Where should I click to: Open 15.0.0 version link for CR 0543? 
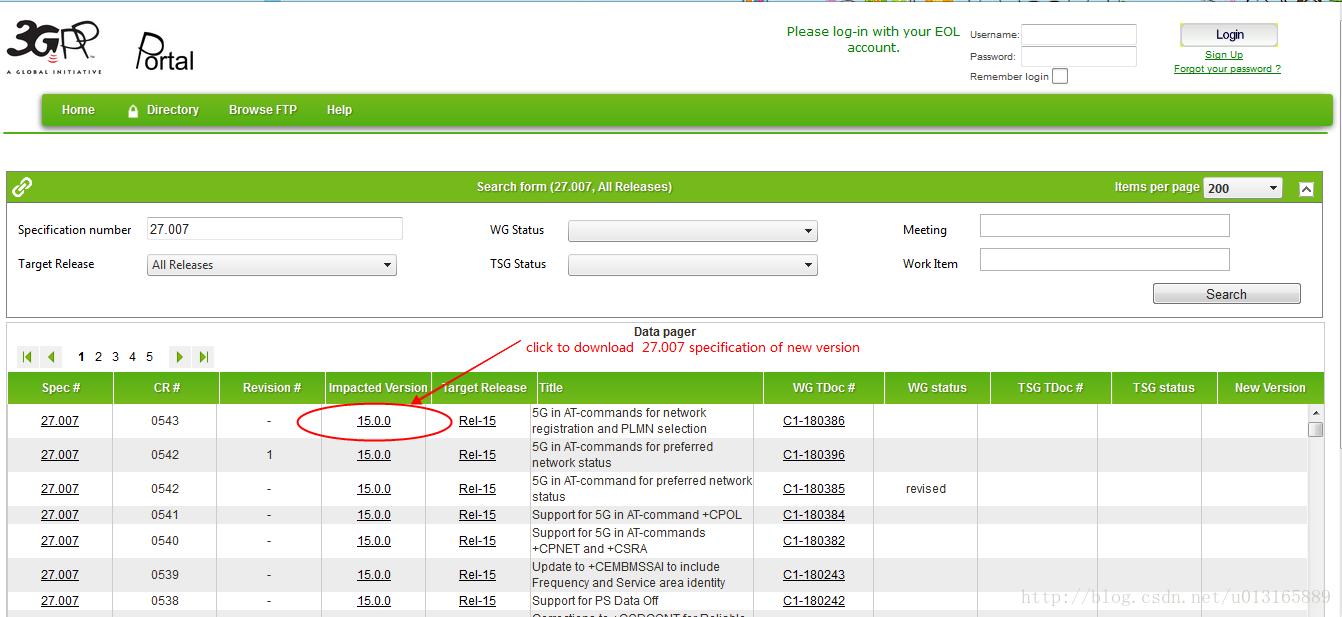374,421
